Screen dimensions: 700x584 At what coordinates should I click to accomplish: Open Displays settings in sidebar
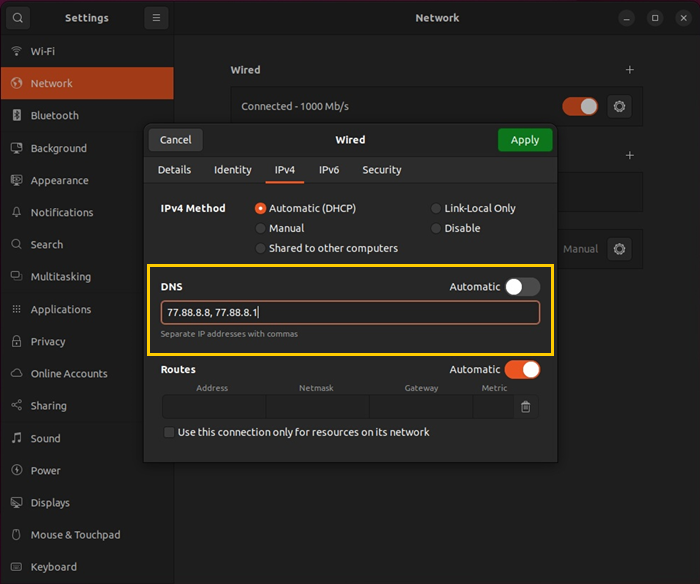pos(50,503)
